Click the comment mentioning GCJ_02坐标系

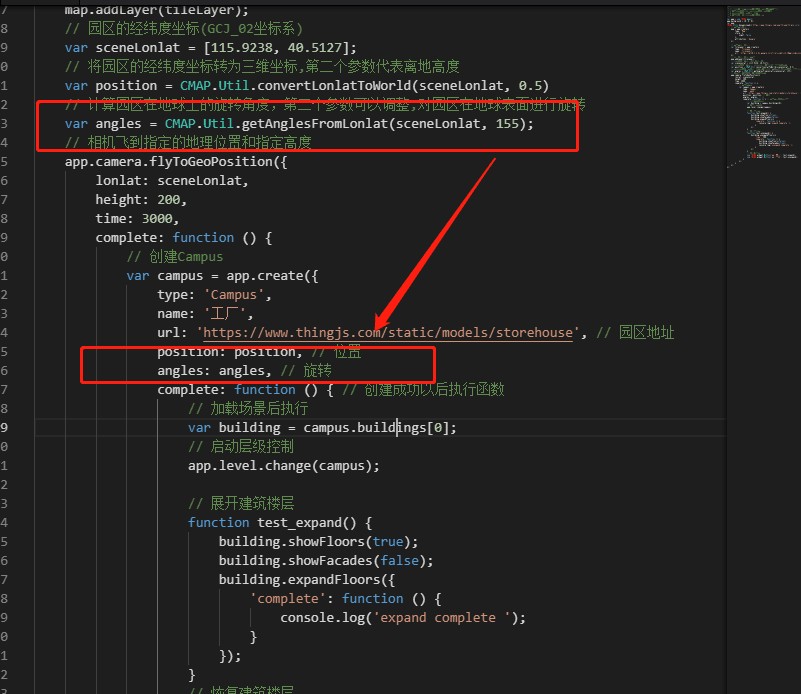point(184,29)
